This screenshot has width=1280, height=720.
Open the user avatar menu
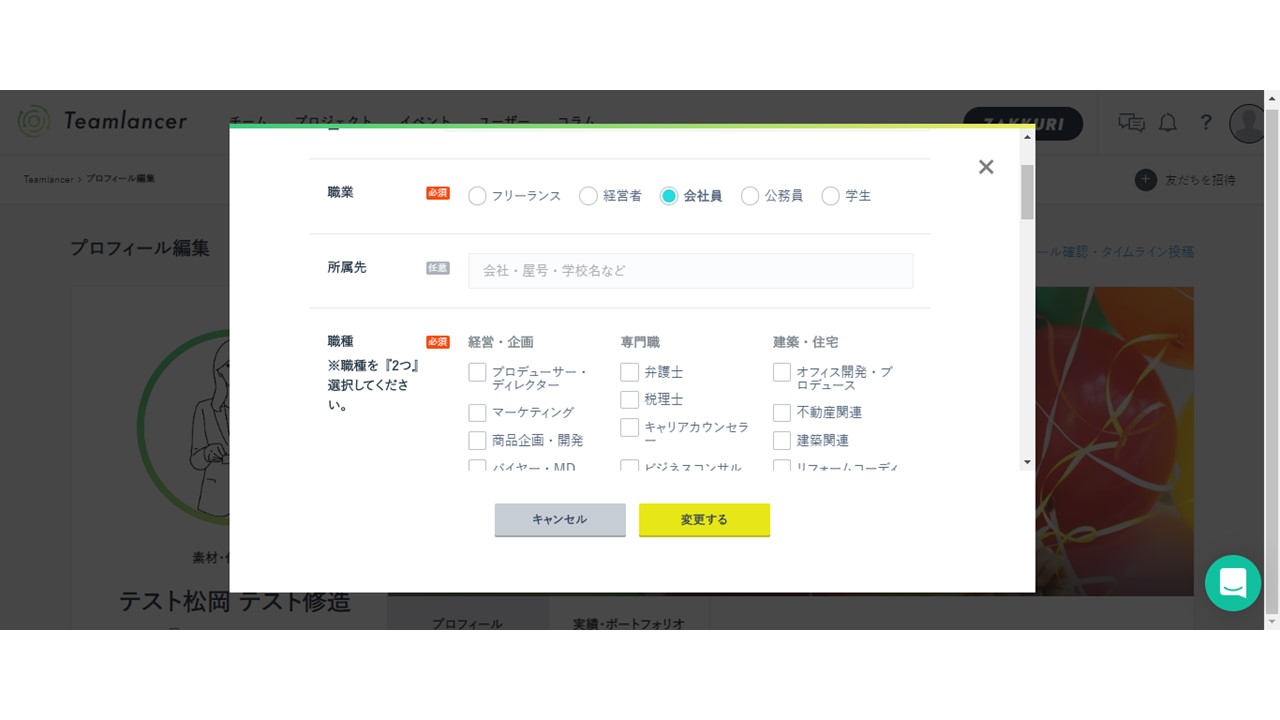[1247, 123]
